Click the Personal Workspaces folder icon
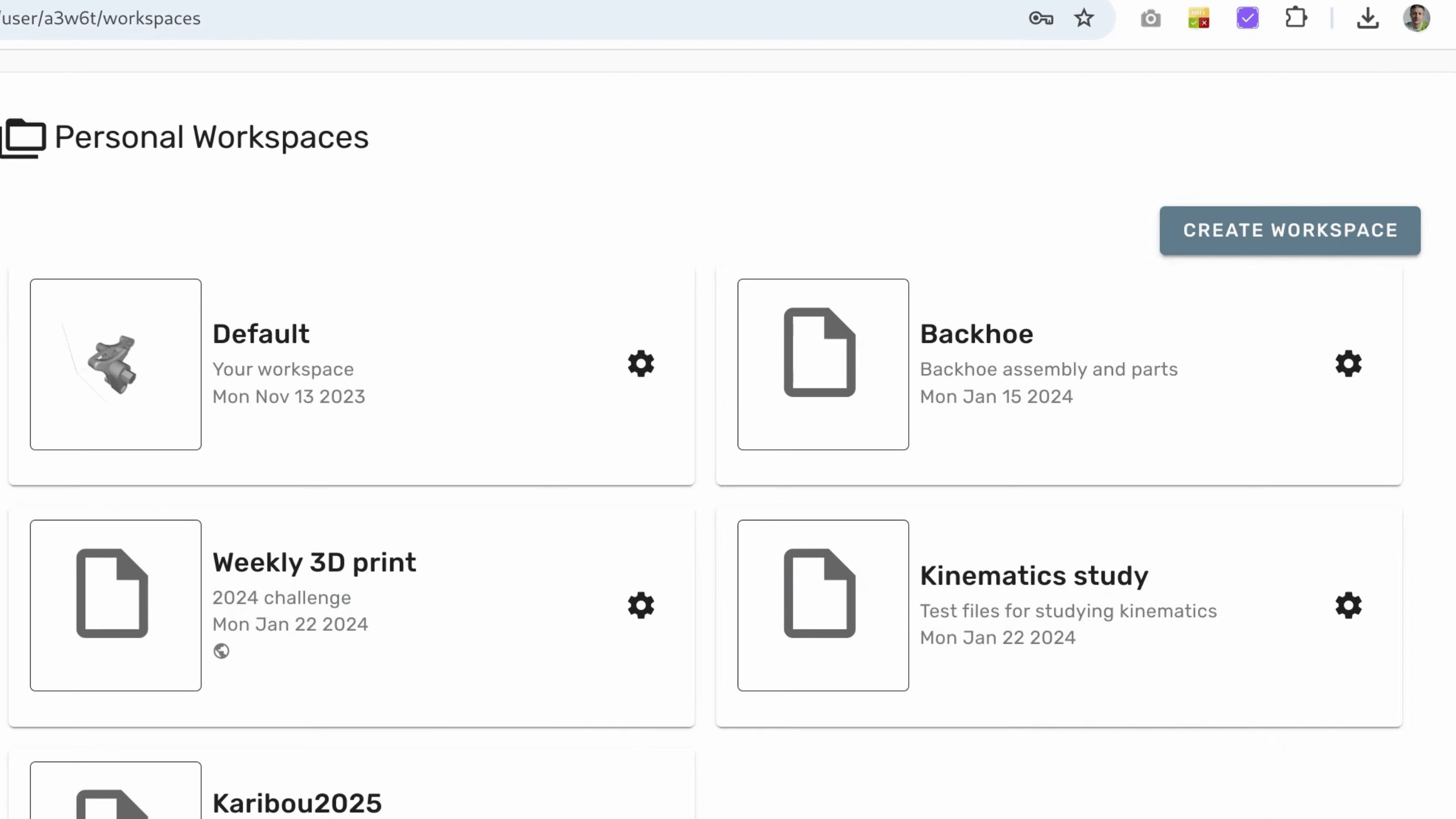The width and height of the screenshot is (1456, 819). point(24,136)
